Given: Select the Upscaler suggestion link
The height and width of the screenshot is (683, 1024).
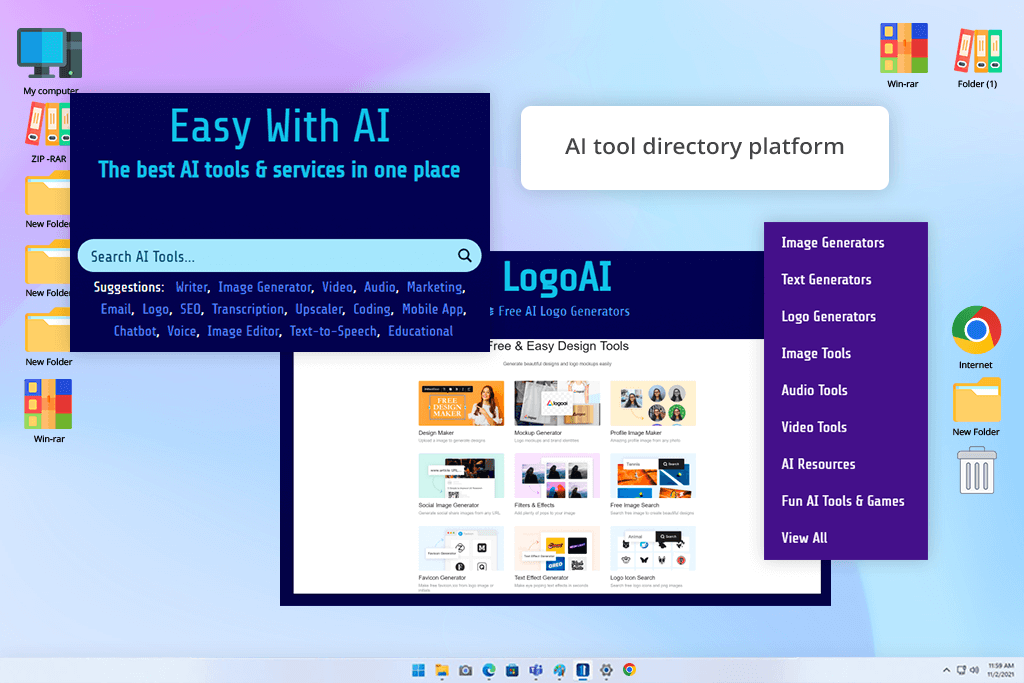Looking at the screenshot, I should point(319,310).
